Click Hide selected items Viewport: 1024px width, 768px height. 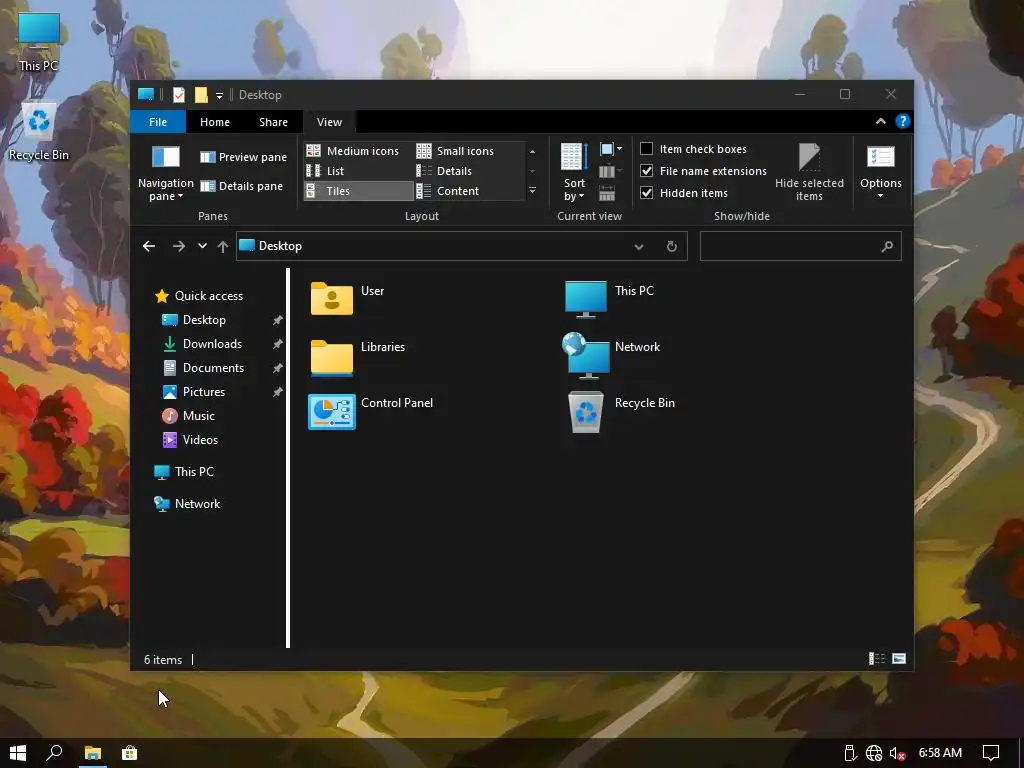[x=809, y=172]
